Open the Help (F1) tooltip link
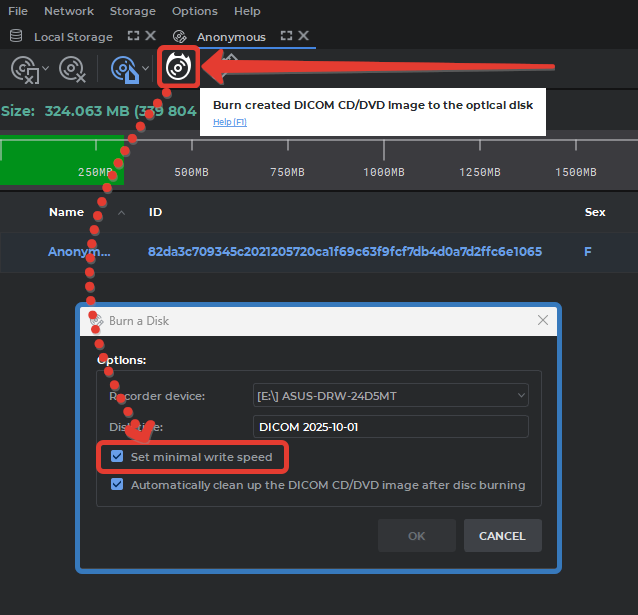 coord(229,122)
